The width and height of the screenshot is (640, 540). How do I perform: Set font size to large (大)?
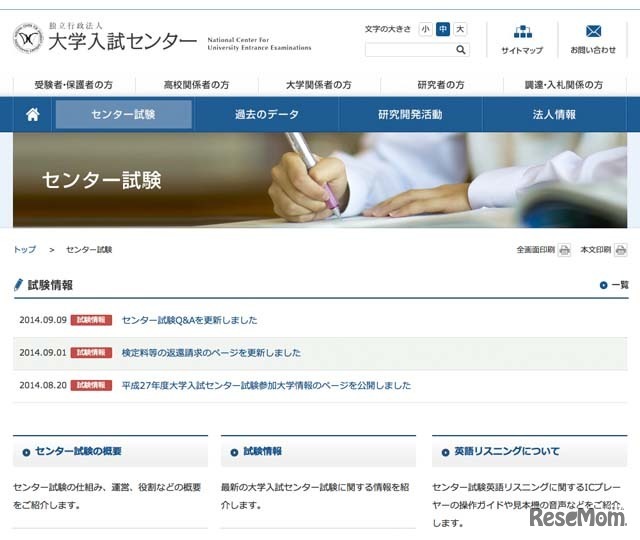tap(460, 29)
